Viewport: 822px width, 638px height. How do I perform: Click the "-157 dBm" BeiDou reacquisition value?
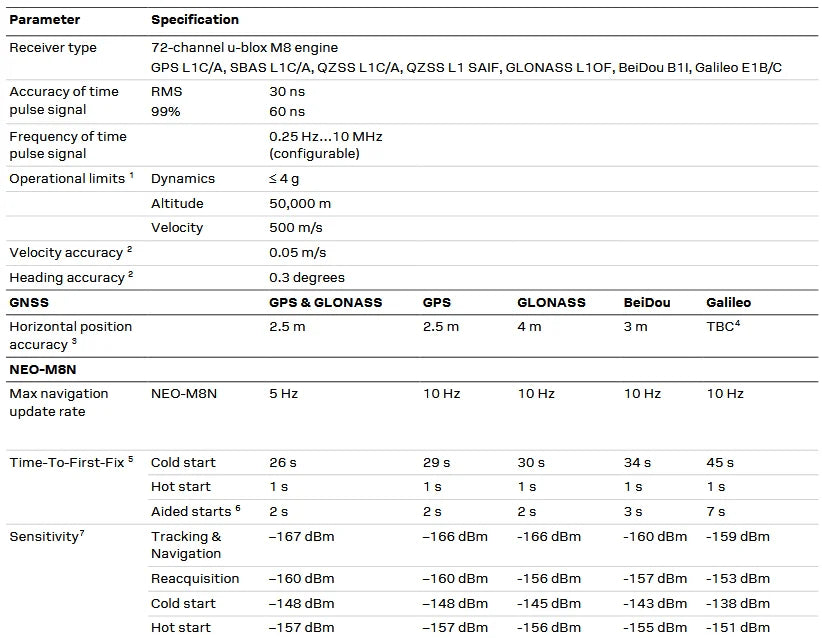point(655,579)
